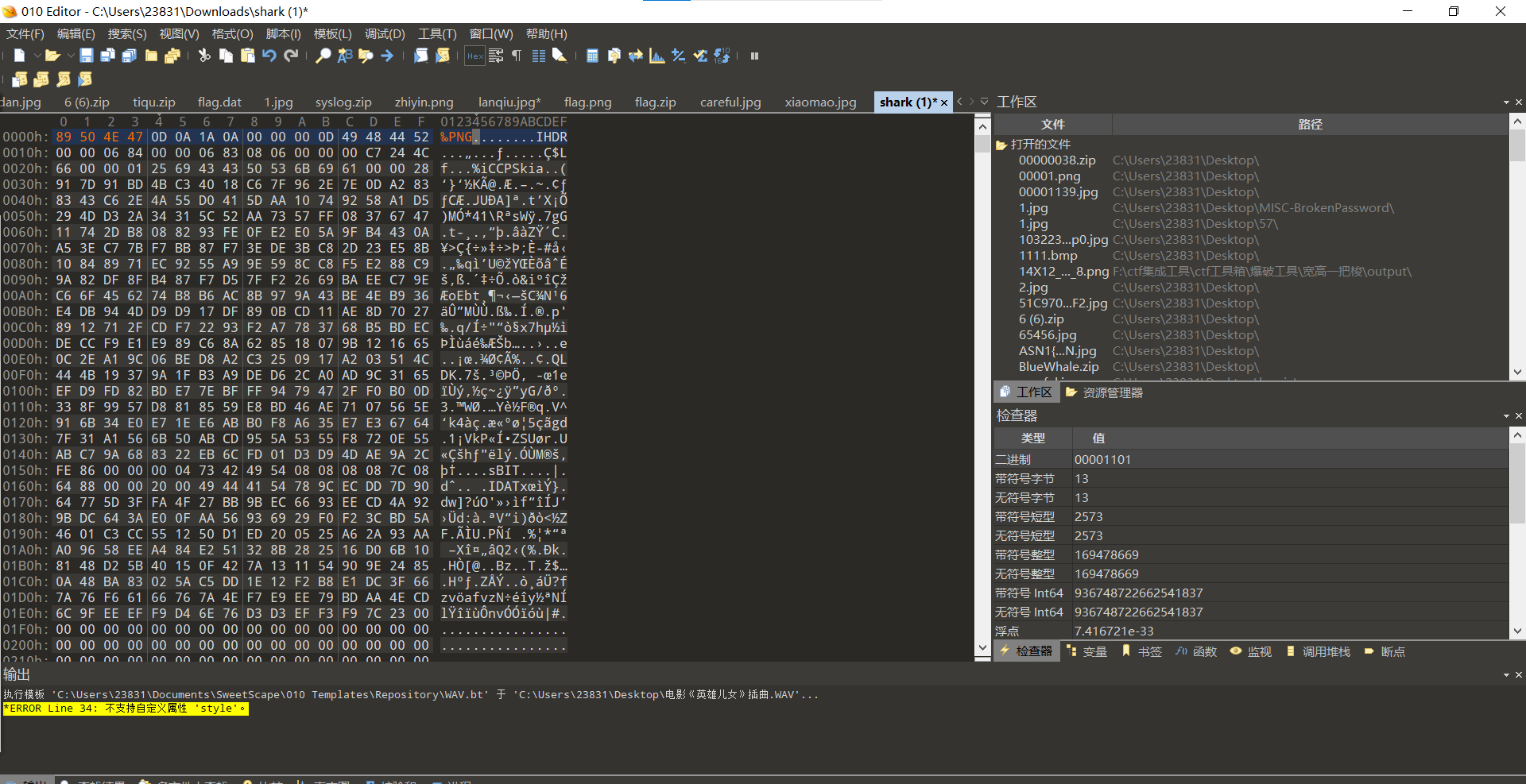The width and height of the screenshot is (1526, 784).
Task: Click the Save As icon
Action: pyautogui.click(x=108, y=56)
